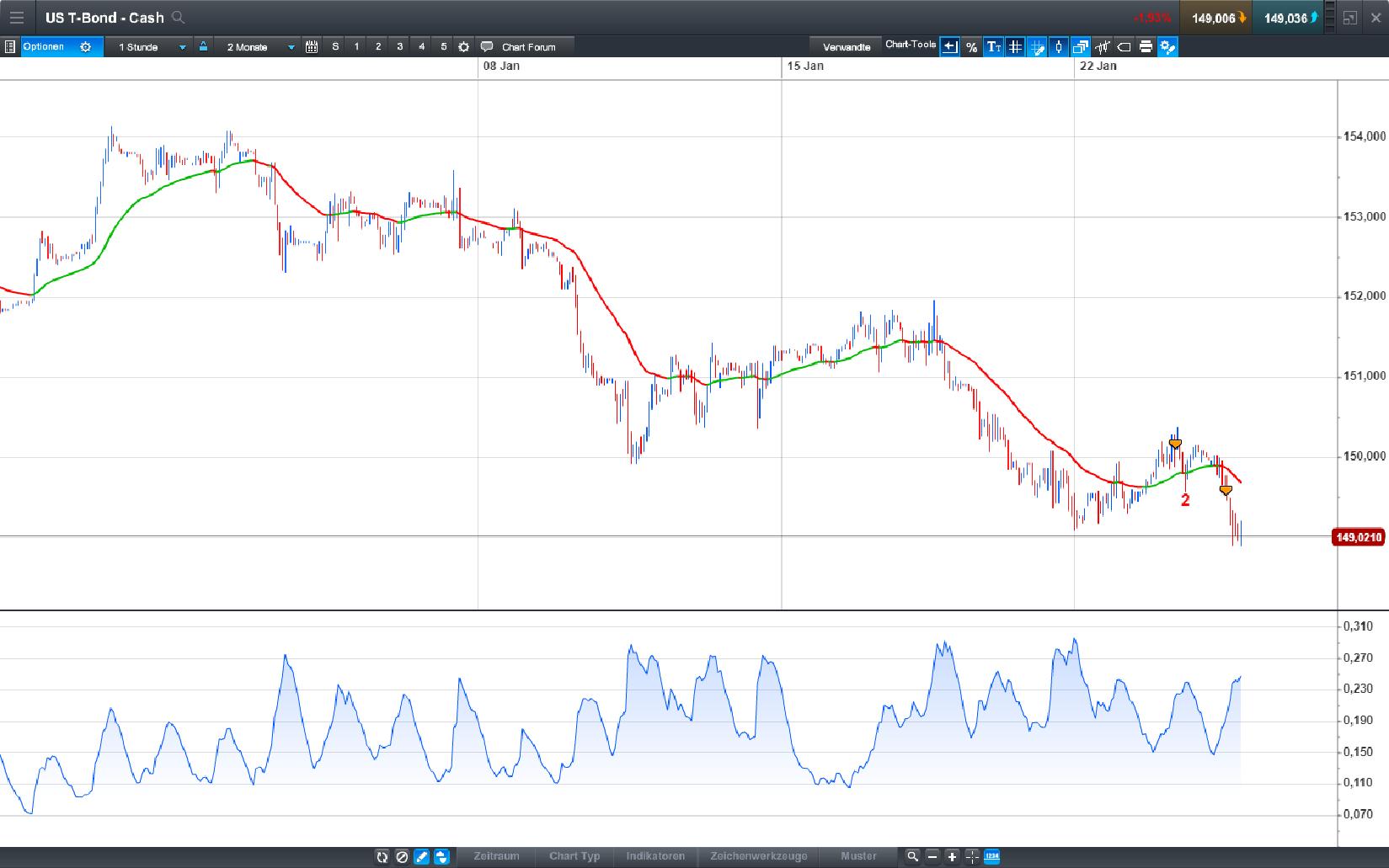This screenshot has height=868, width=1389.
Task: Click the Verwandte button
Action: [846, 47]
